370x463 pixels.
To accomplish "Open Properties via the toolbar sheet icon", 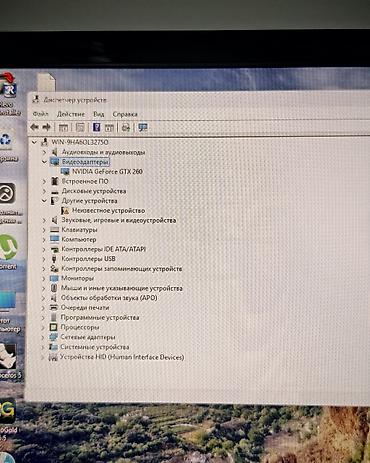I will pyautogui.click(x=80, y=127).
